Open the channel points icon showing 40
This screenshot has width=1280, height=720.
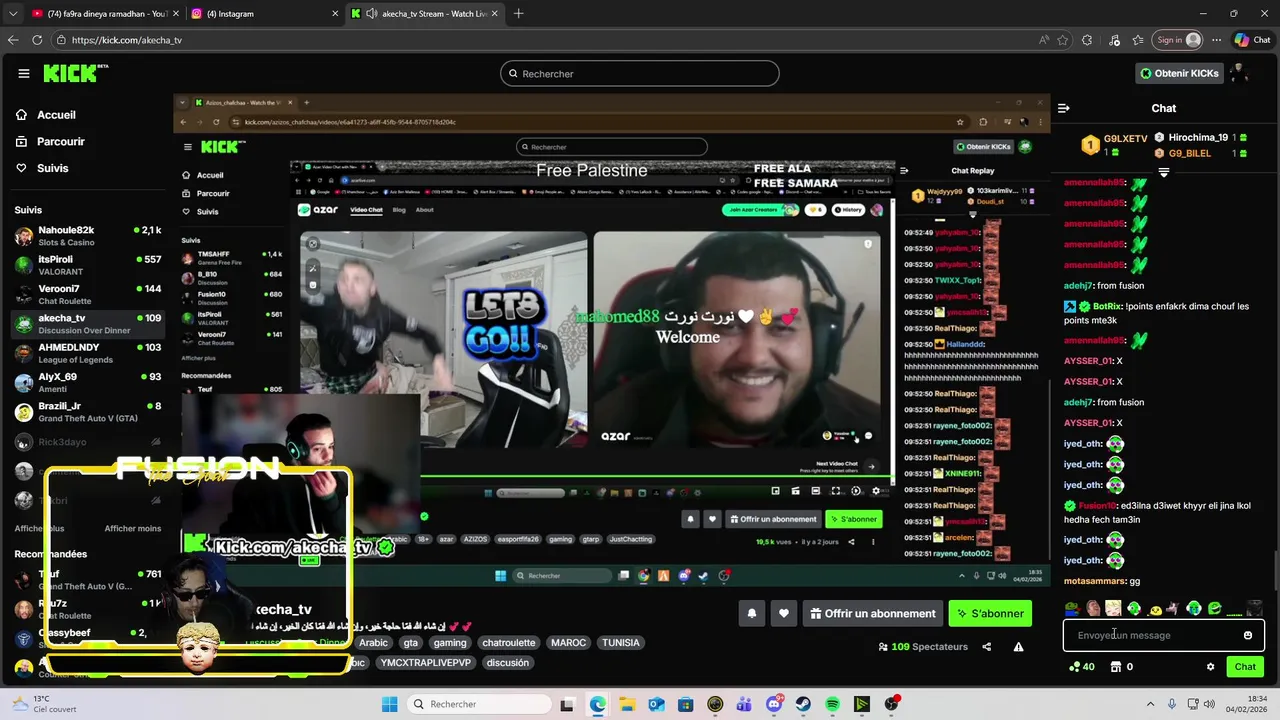1082,667
